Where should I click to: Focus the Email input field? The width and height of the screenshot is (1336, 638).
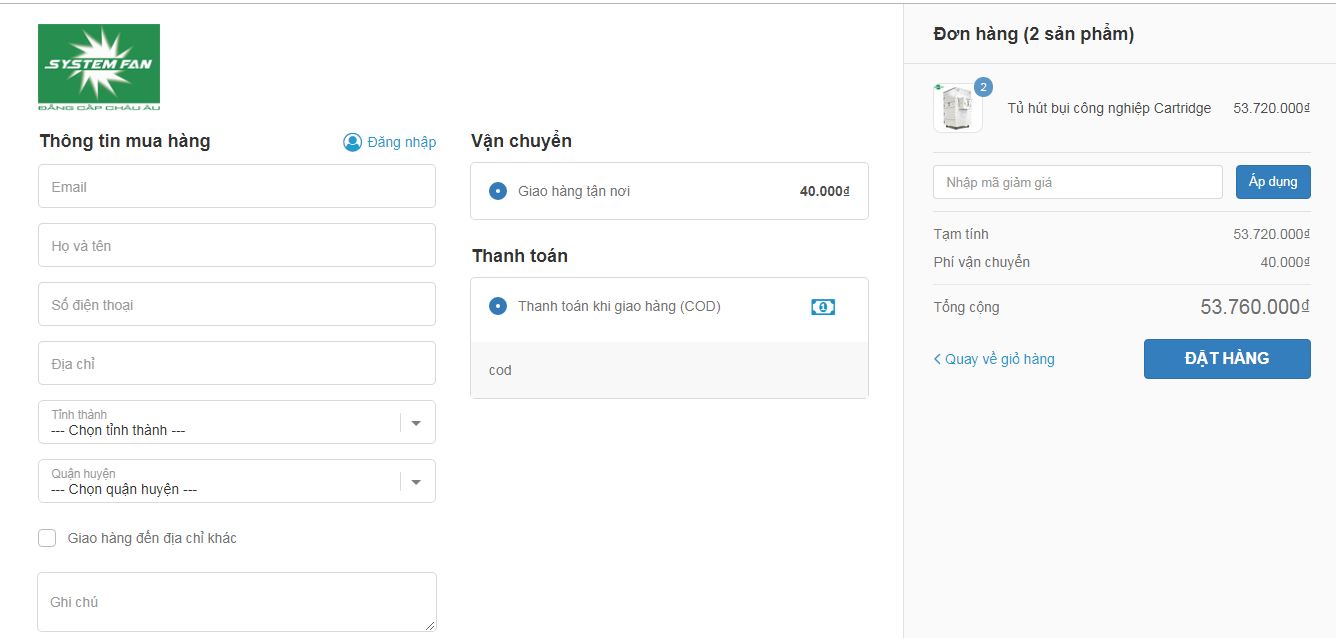tap(236, 187)
